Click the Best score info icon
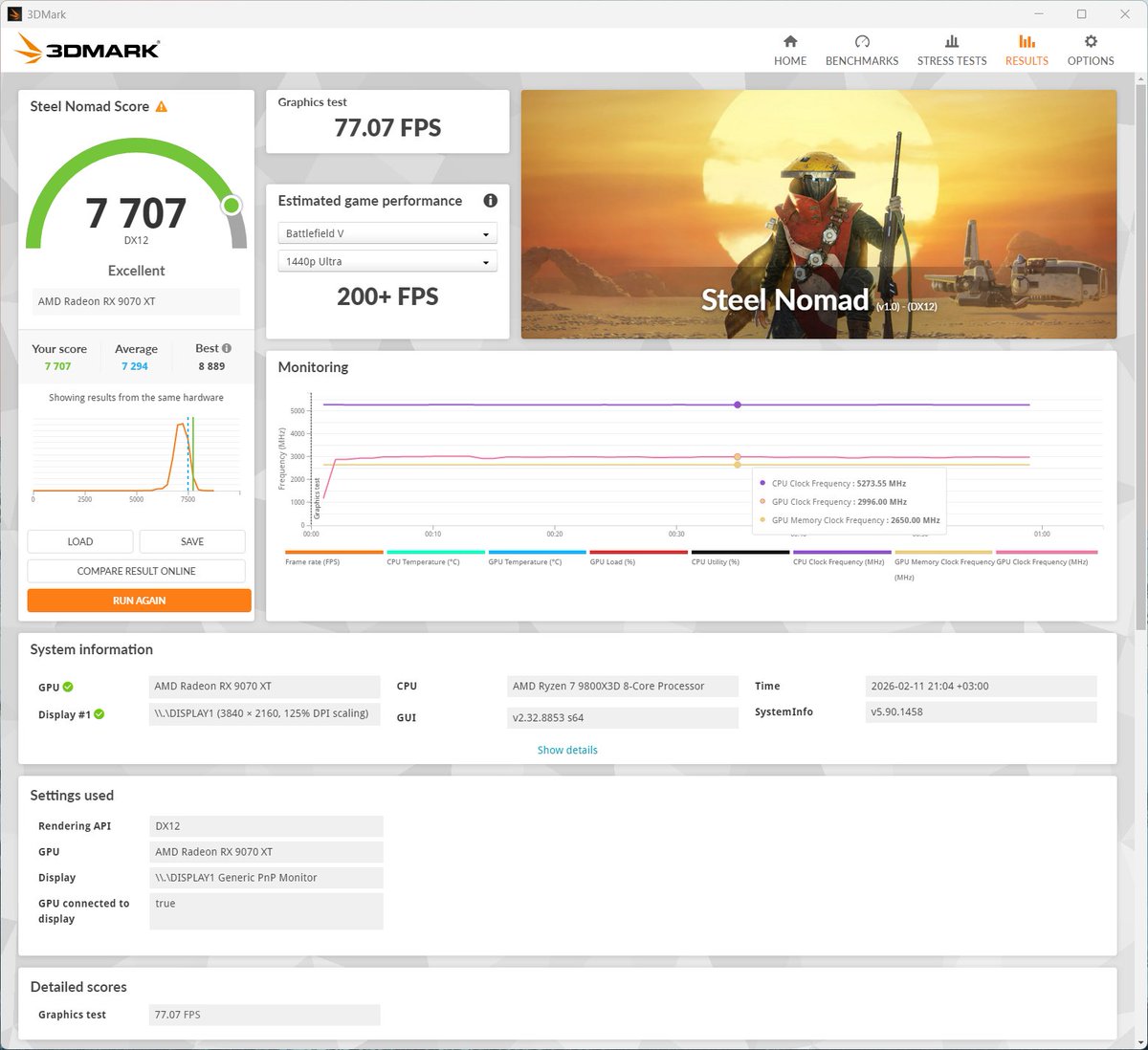 pyautogui.click(x=227, y=348)
